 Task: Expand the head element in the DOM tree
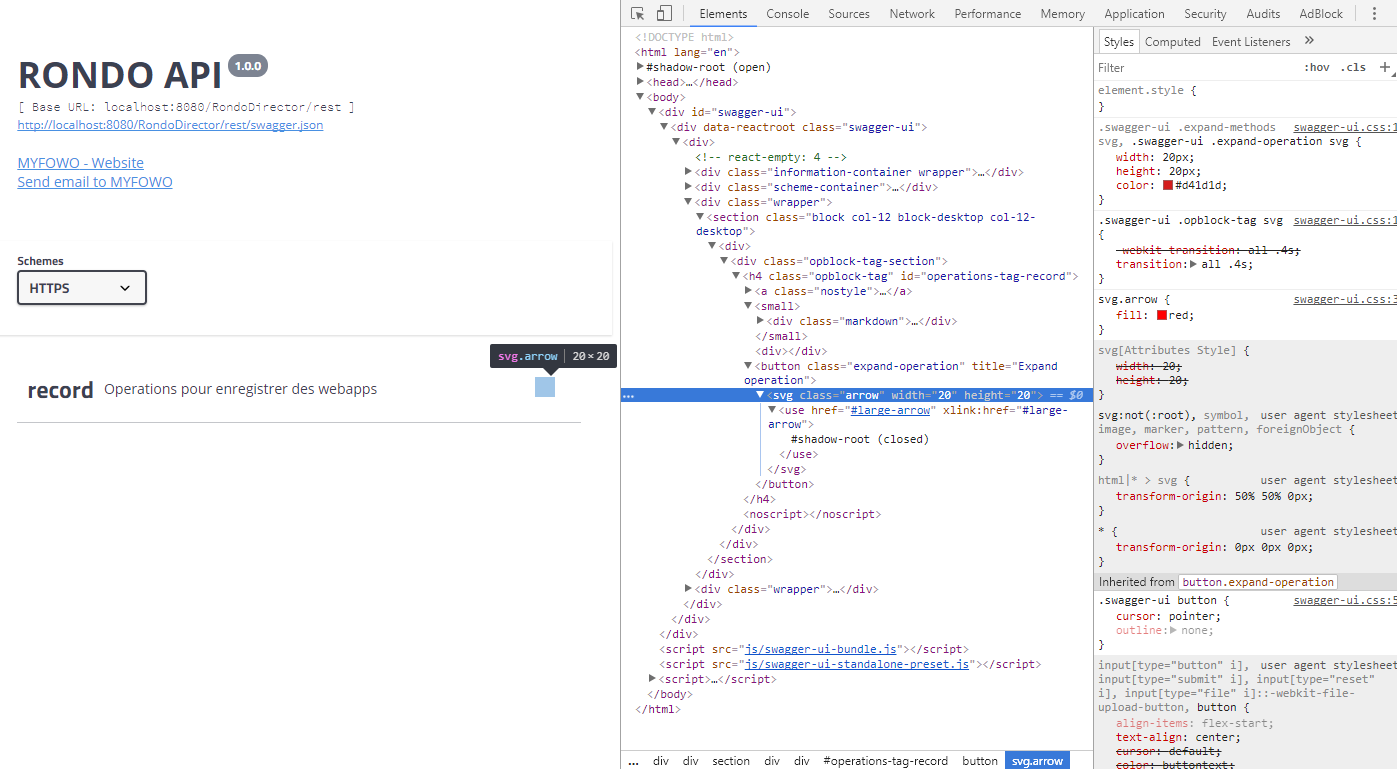pyautogui.click(x=640, y=81)
